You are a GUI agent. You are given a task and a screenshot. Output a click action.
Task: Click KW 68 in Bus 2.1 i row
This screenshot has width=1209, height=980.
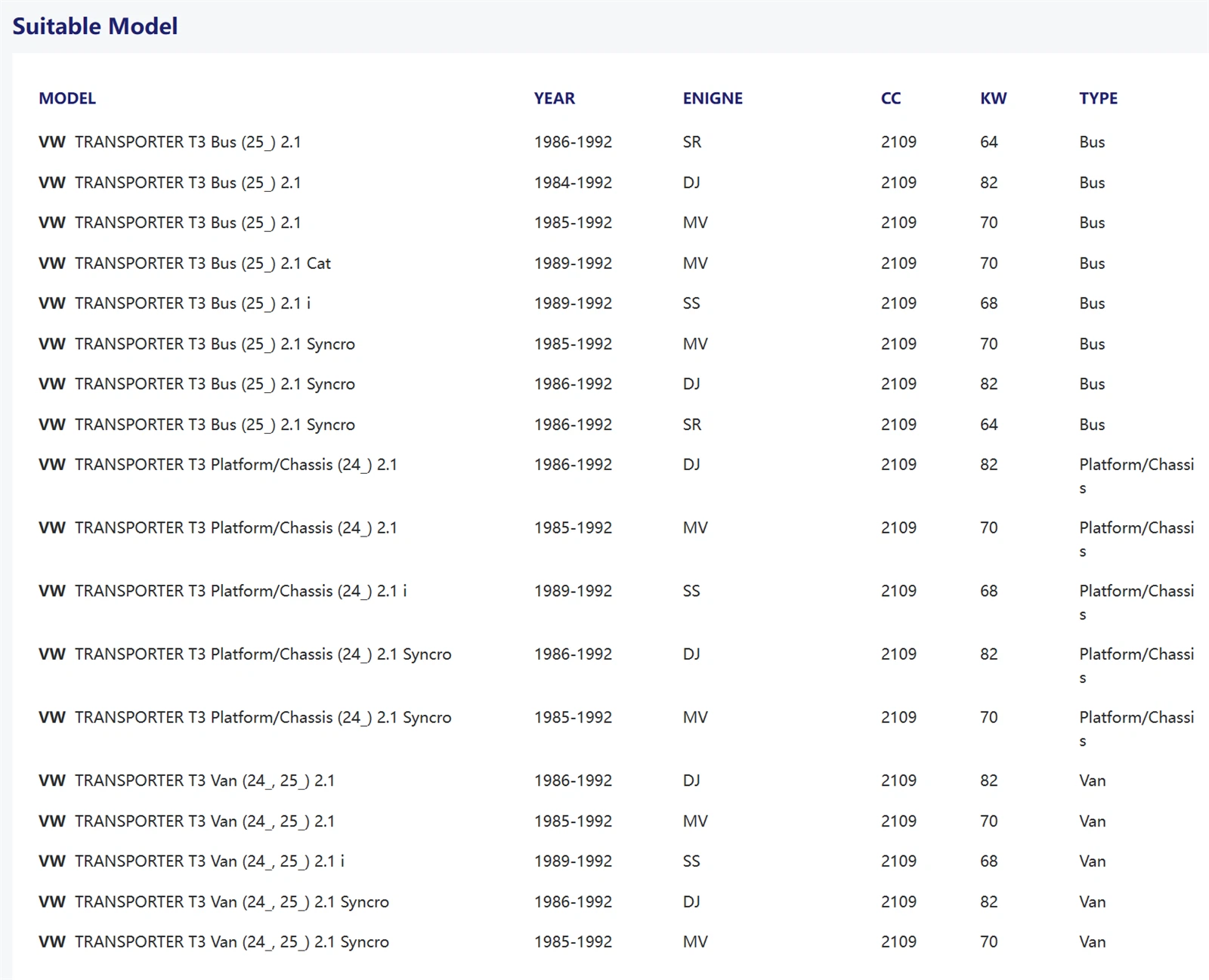[989, 304]
